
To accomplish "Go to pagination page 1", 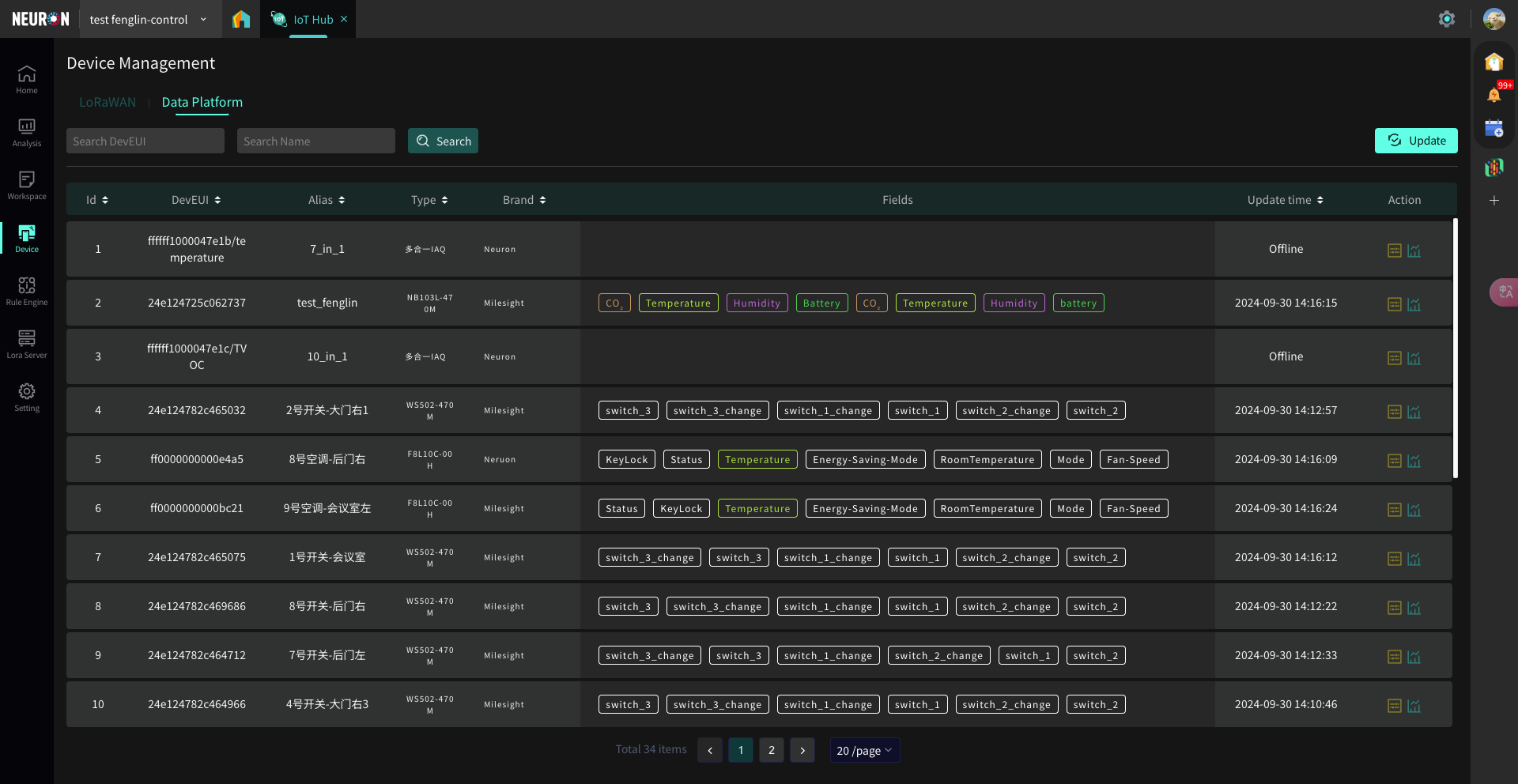I will click(741, 750).
